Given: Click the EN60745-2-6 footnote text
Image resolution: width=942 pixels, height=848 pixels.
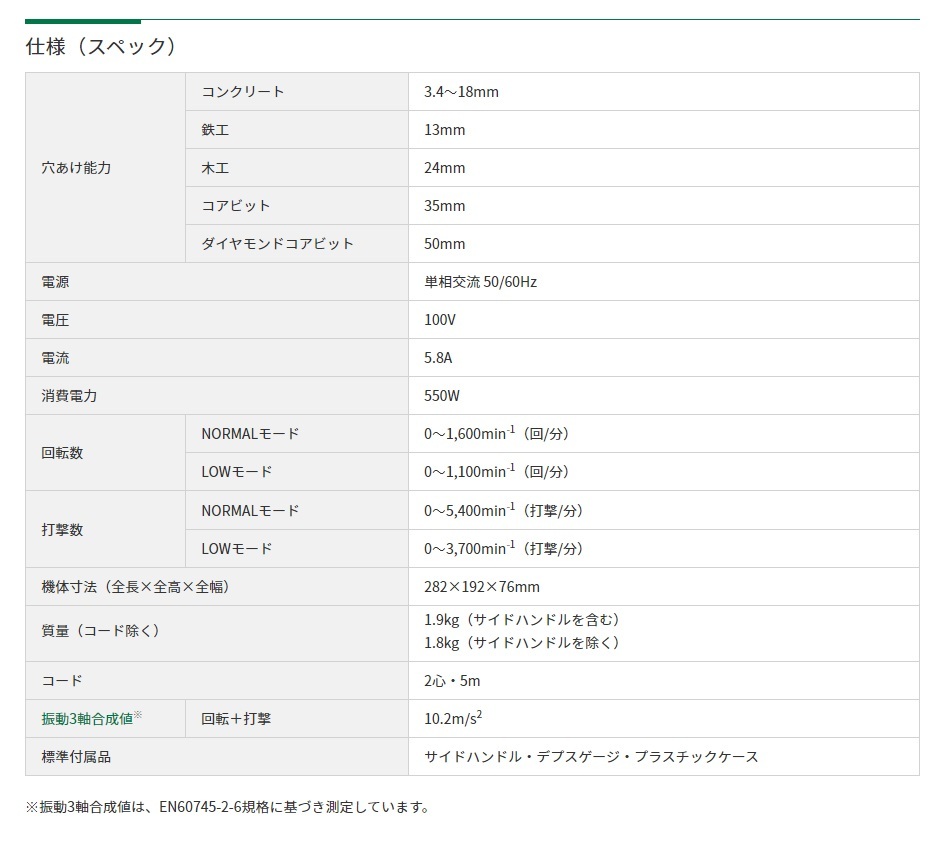Looking at the screenshot, I should (x=228, y=806).
